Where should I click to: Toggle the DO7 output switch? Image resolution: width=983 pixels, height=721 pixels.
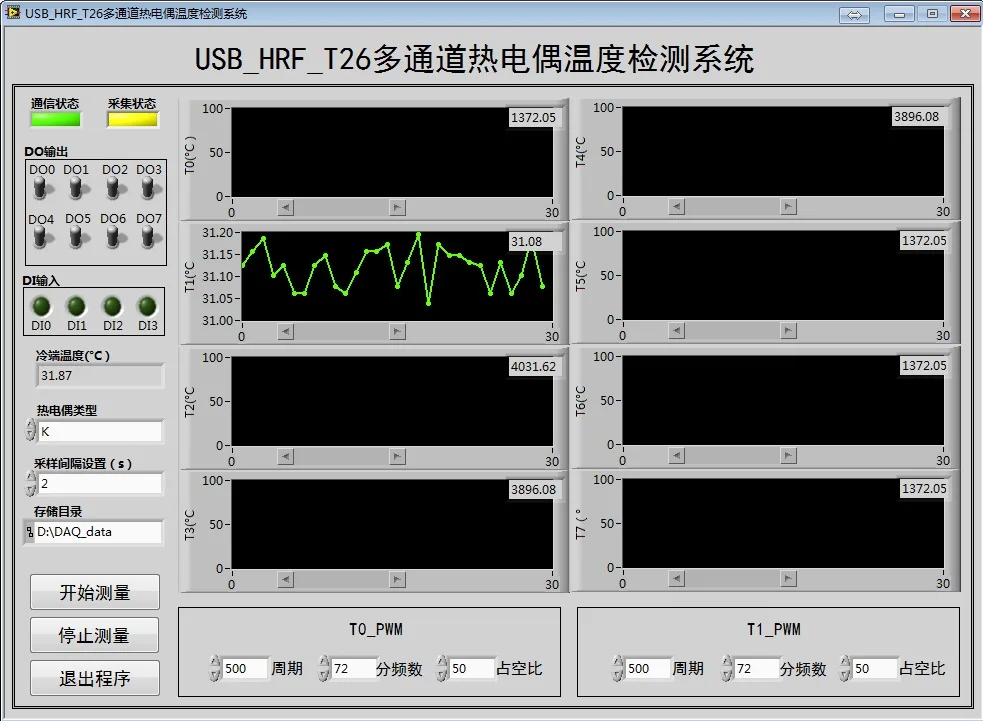coord(148,237)
